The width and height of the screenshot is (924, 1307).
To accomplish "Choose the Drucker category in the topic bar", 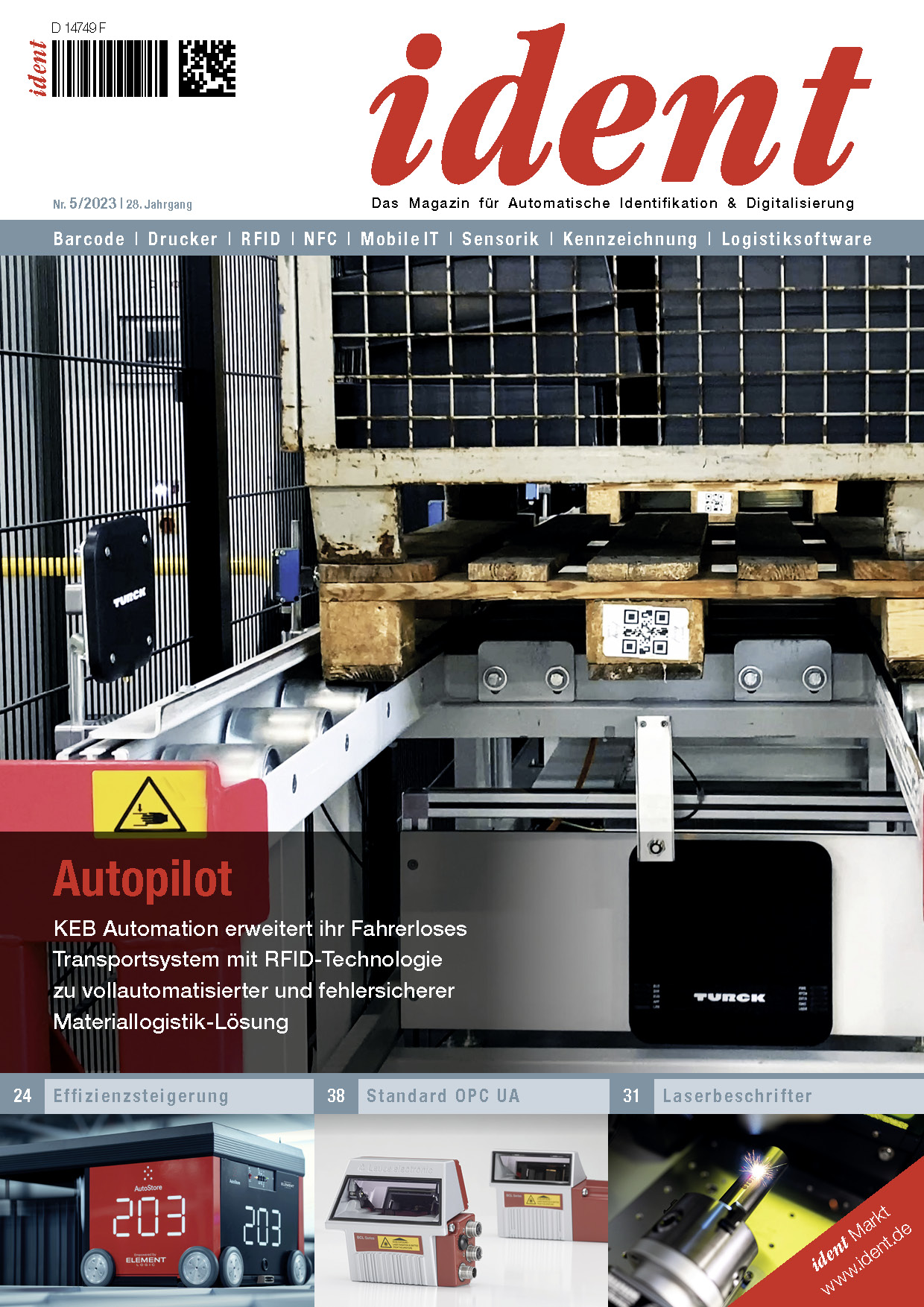I will (183, 239).
